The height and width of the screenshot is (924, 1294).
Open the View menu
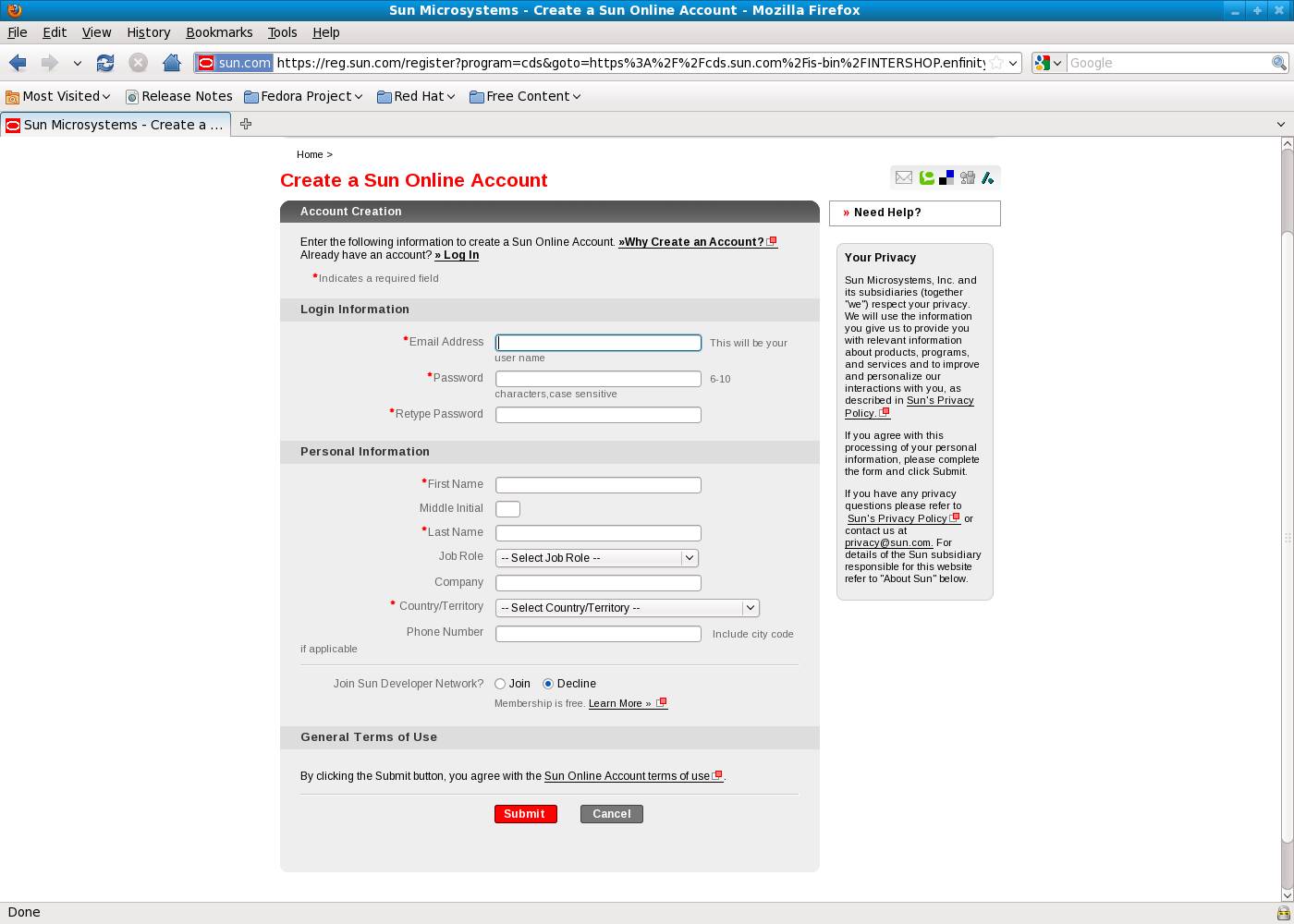pyautogui.click(x=96, y=32)
